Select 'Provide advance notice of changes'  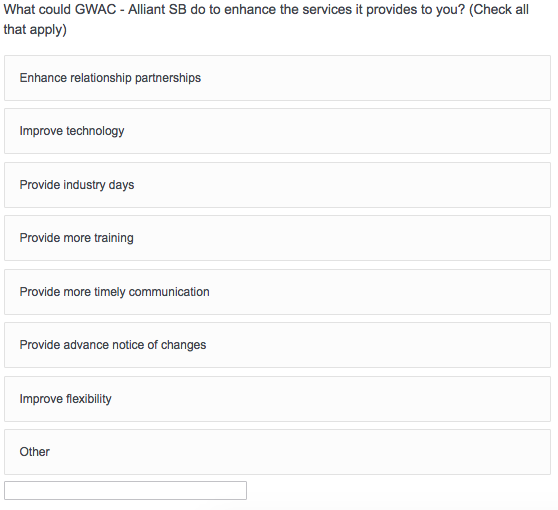pos(277,345)
